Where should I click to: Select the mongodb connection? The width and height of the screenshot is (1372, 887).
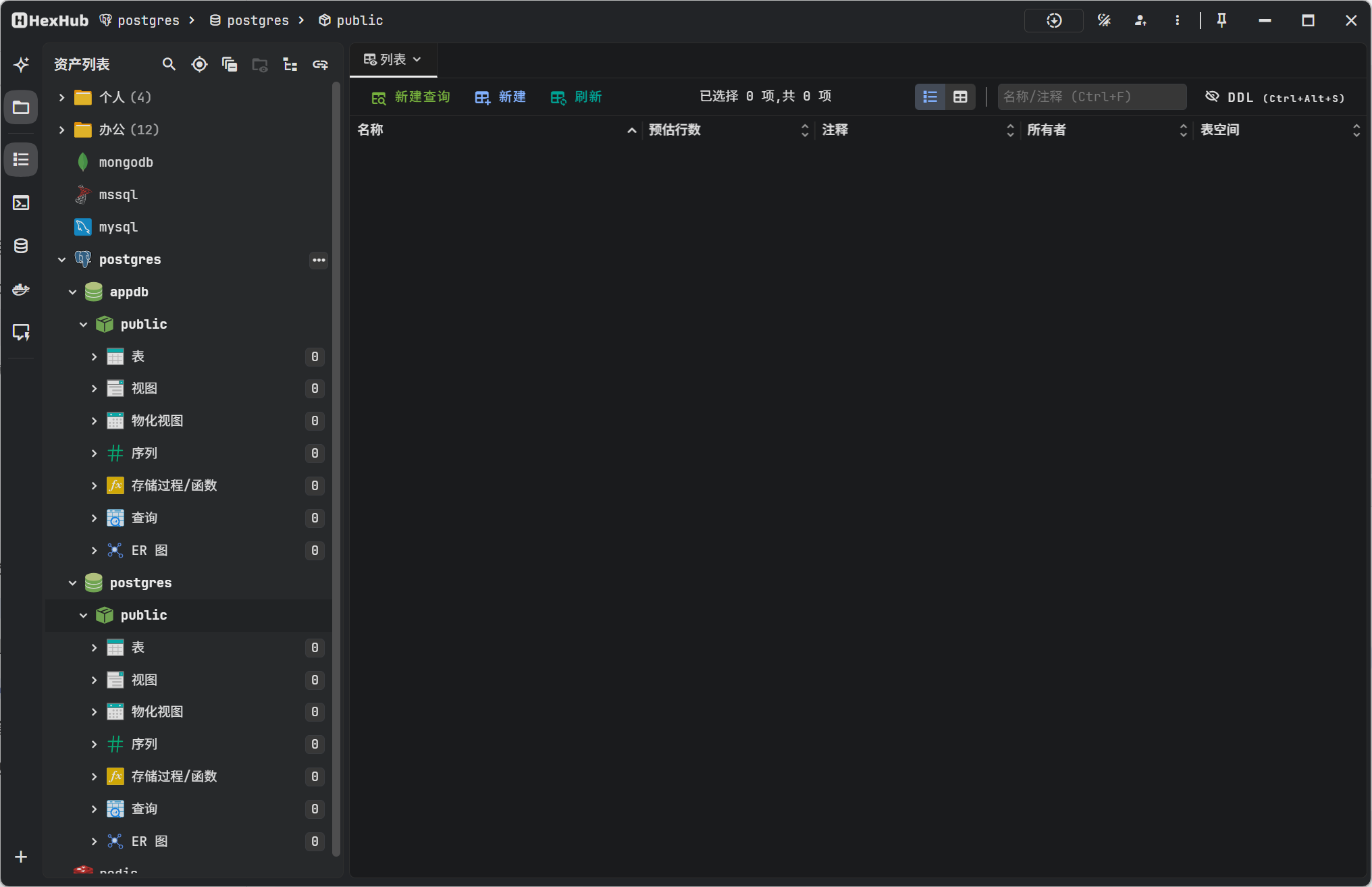point(126,162)
